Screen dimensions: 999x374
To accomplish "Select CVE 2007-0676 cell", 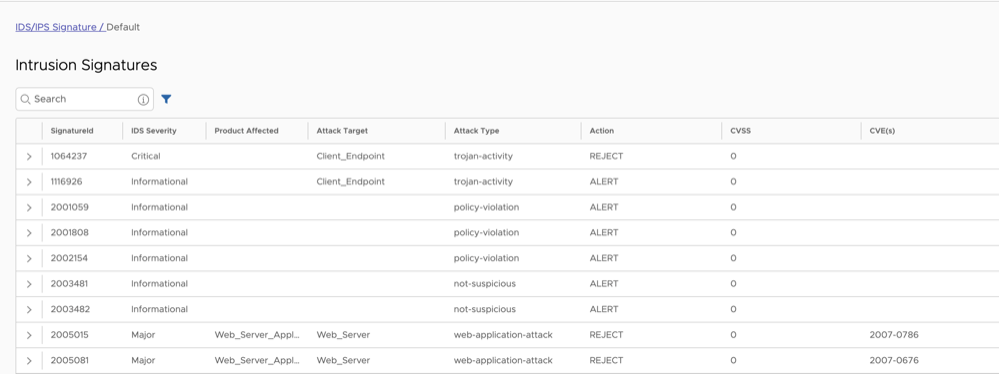I will tap(894, 360).
